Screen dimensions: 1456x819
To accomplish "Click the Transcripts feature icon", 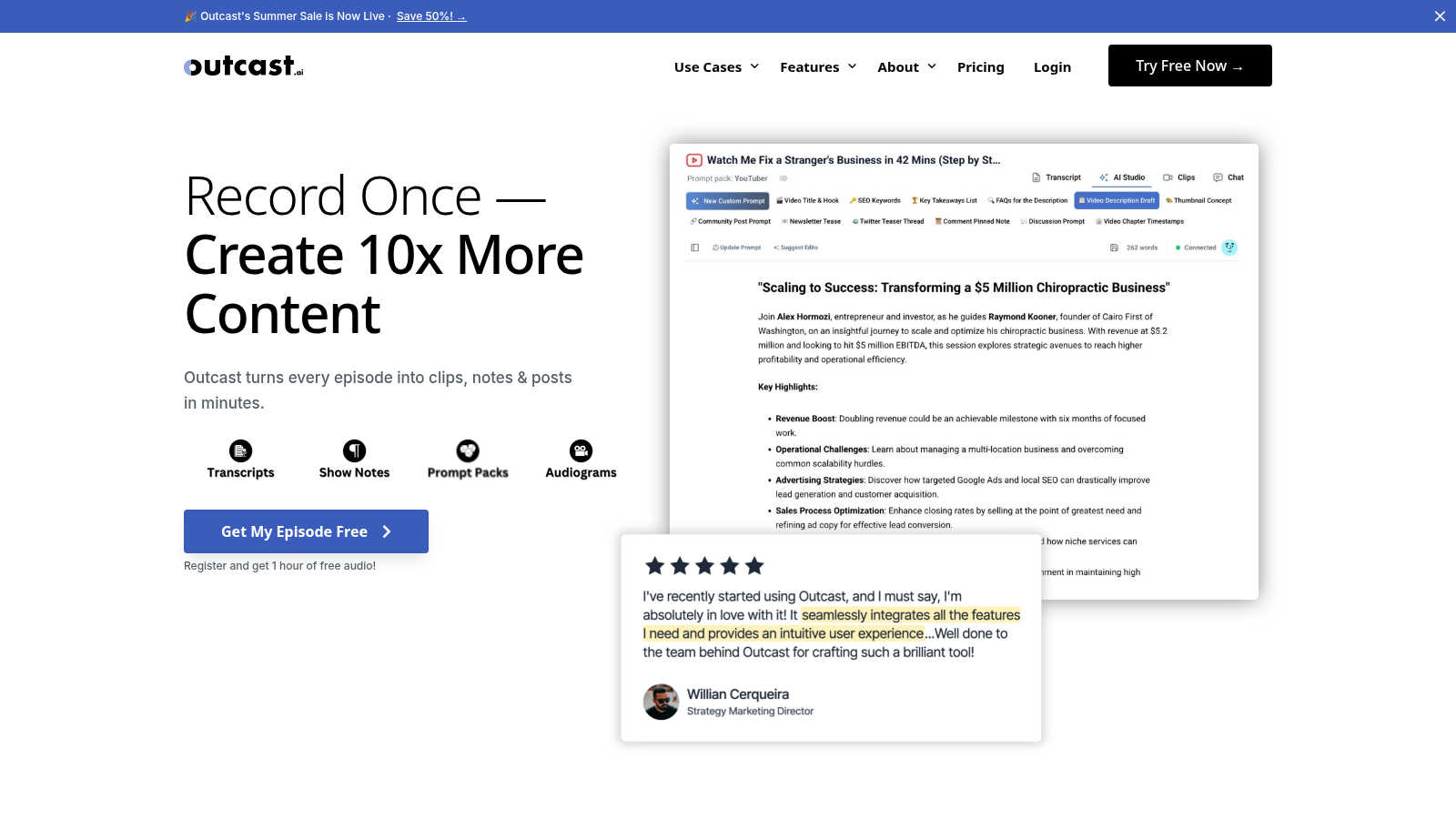I will pyautogui.click(x=240, y=450).
